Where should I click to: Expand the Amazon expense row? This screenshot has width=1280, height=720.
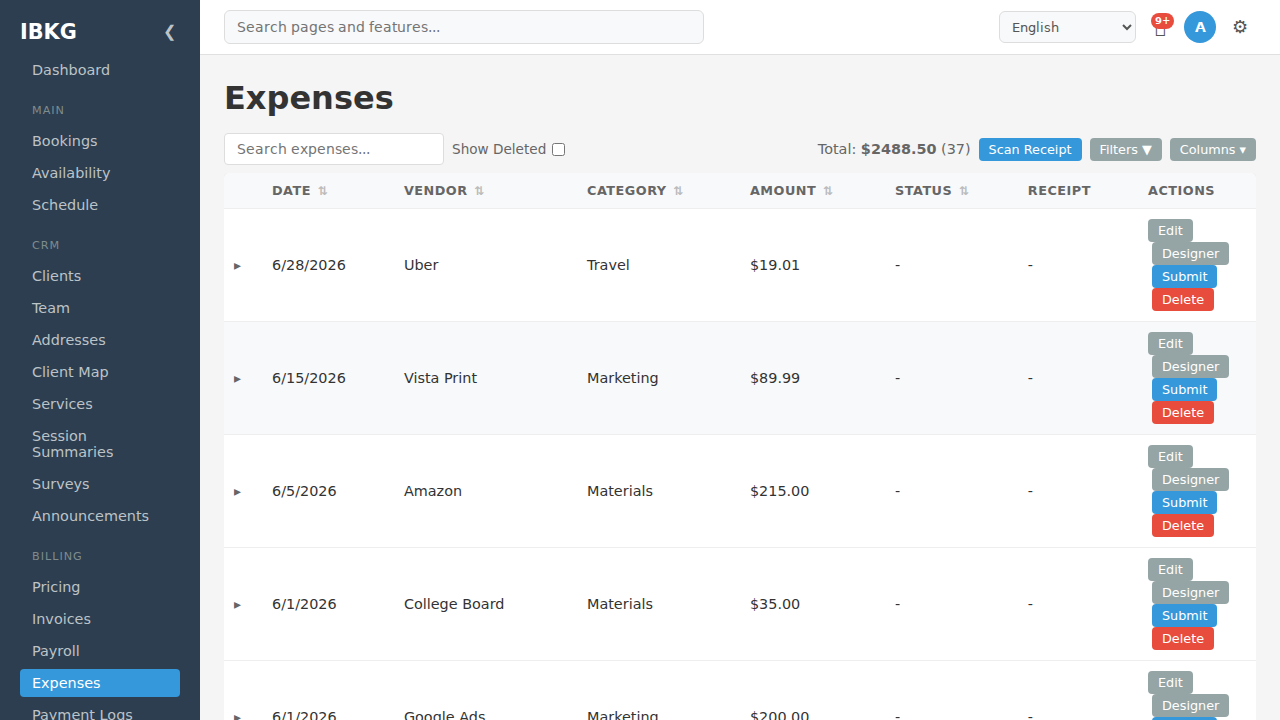[238, 492]
